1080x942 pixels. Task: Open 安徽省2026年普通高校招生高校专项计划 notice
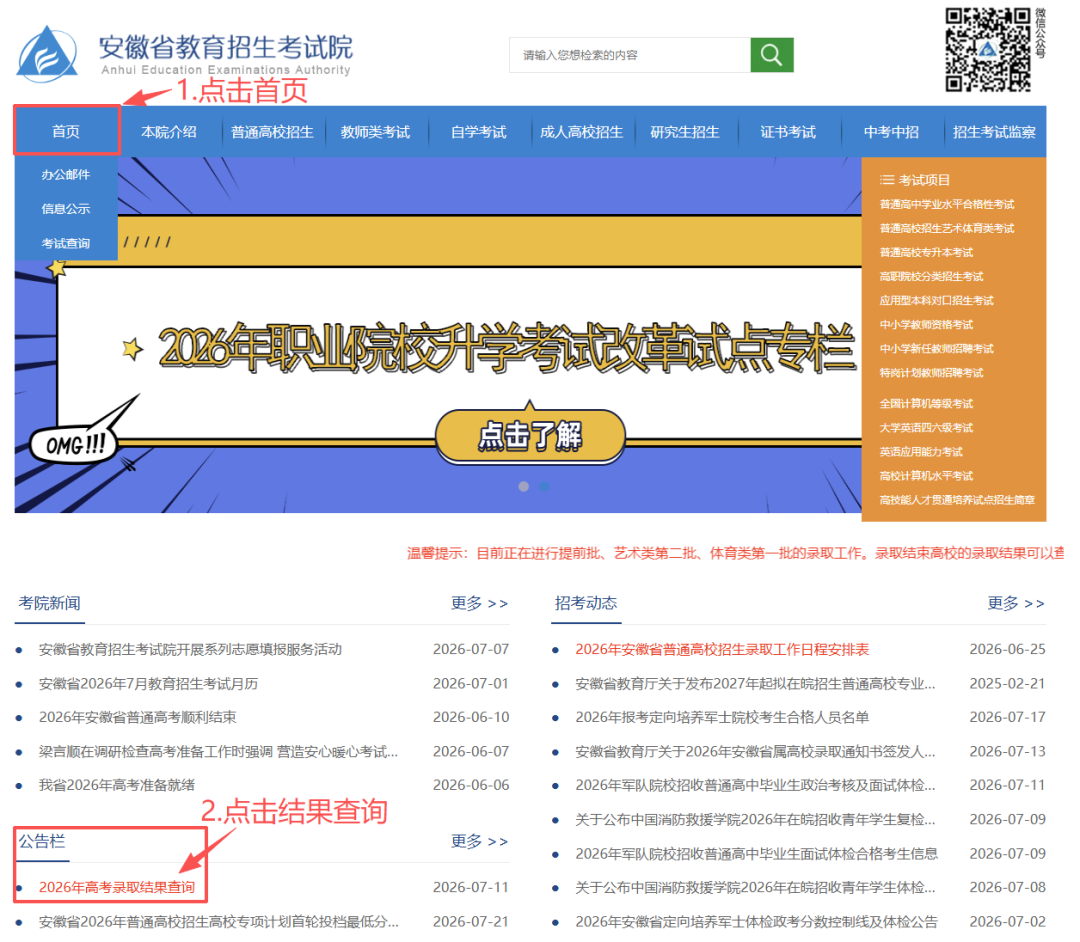tap(218, 922)
